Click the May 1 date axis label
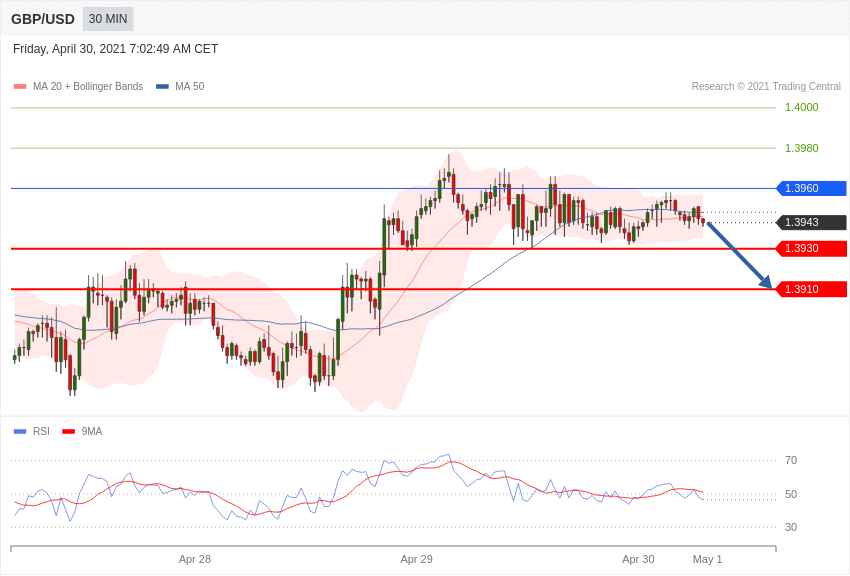This screenshot has height=576, width=850. pos(707,559)
